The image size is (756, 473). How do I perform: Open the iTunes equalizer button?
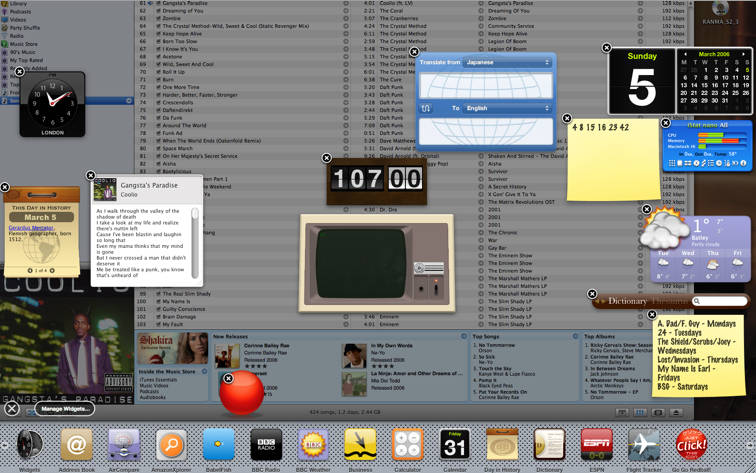click(640, 413)
